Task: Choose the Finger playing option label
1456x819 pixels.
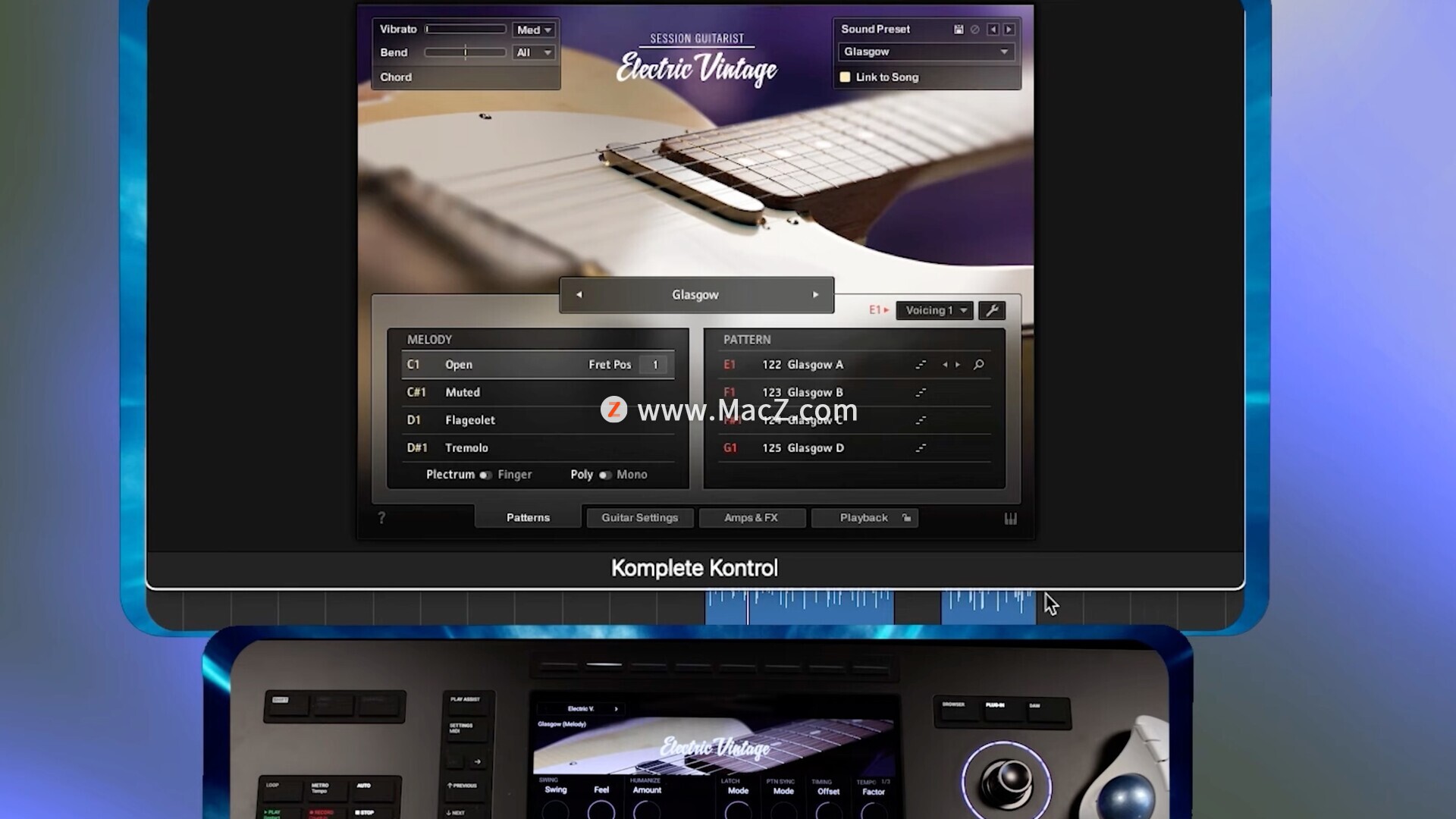Action: click(515, 475)
